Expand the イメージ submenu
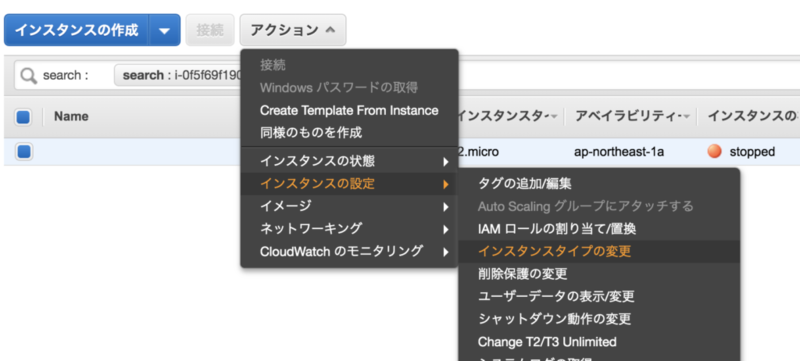The image size is (800, 361). tap(349, 207)
